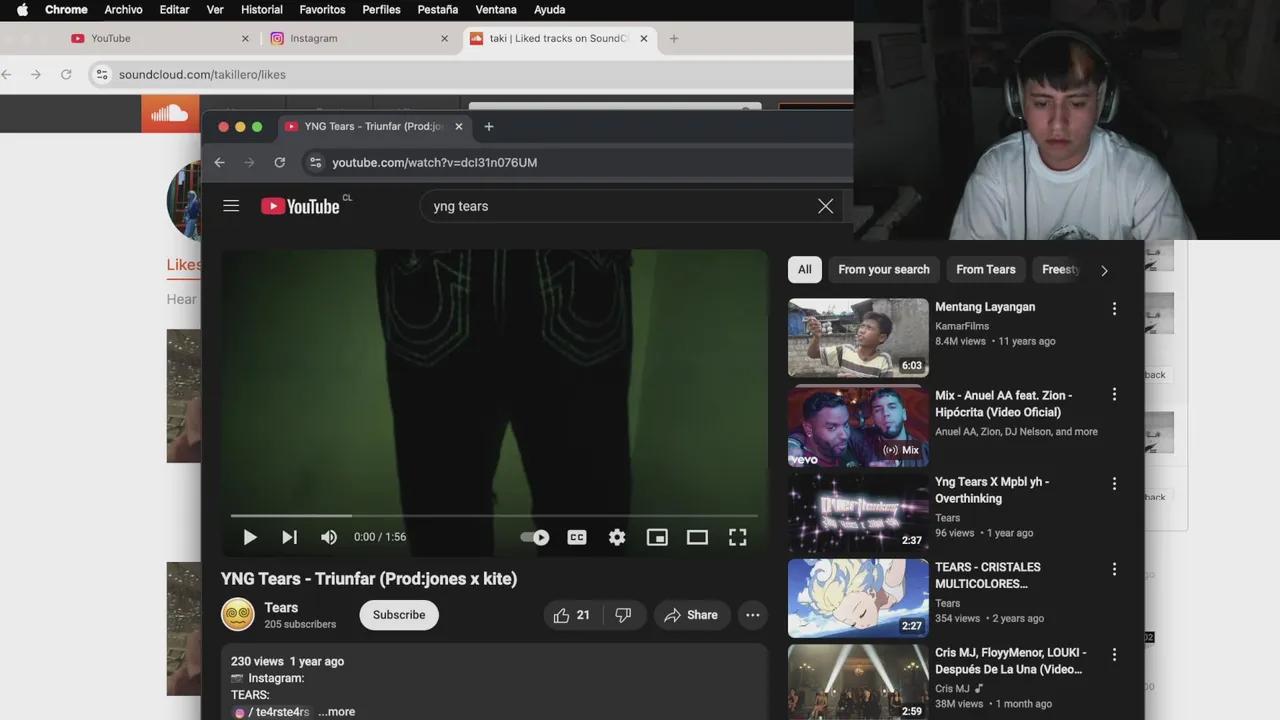Play the YNG Tears video

pyautogui.click(x=250, y=537)
